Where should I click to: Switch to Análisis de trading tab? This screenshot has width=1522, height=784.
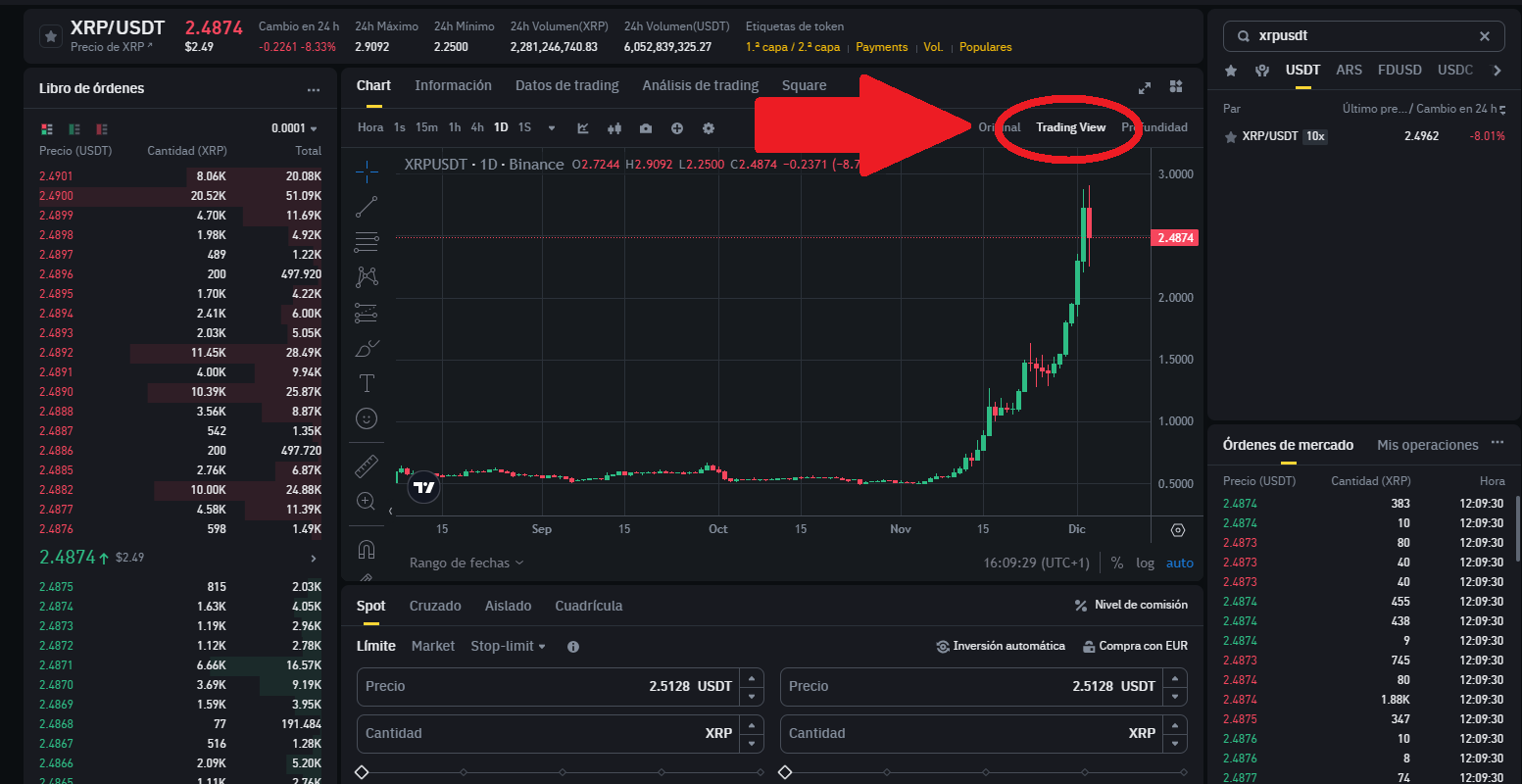701,85
